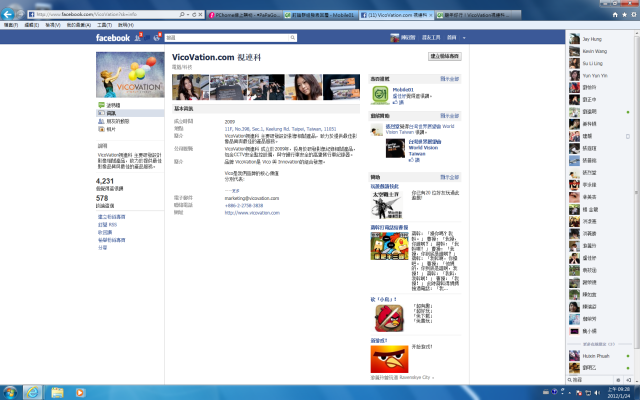Screen dimensions: 640x400
Task: Open the Angry Birds red bird ad image
Action: click(389, 318)
